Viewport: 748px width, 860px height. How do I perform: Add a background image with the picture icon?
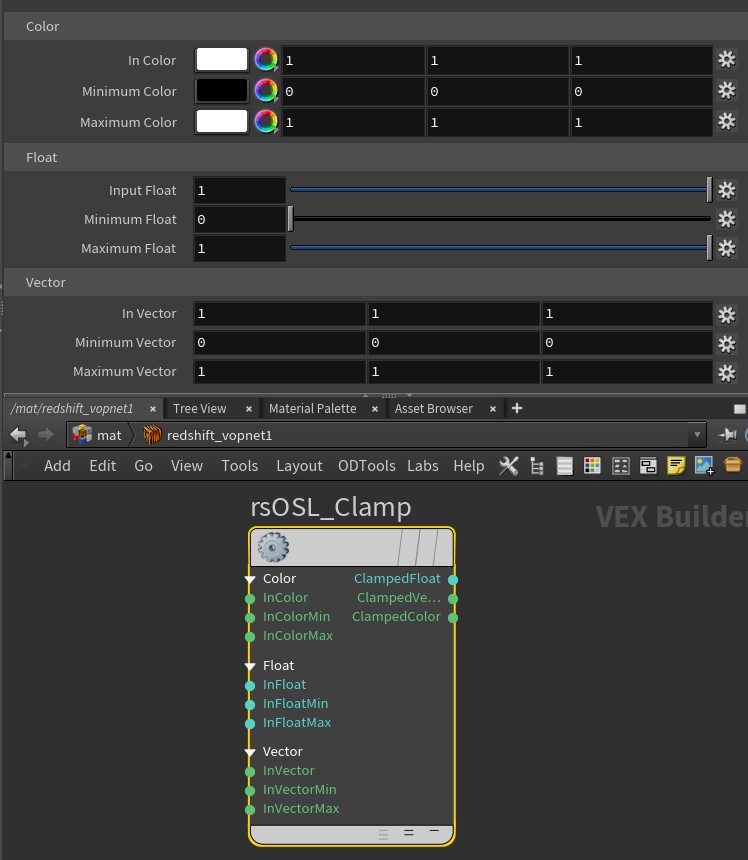pos(704,466)
